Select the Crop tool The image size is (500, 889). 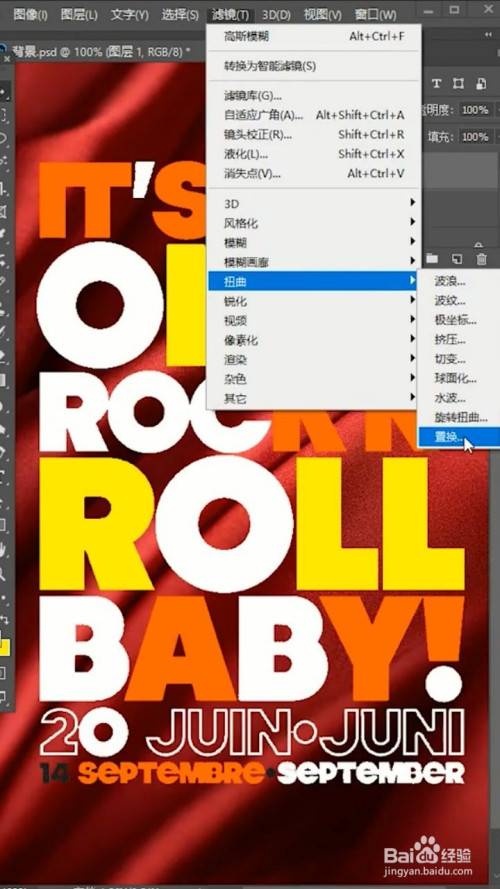(3, 188)
